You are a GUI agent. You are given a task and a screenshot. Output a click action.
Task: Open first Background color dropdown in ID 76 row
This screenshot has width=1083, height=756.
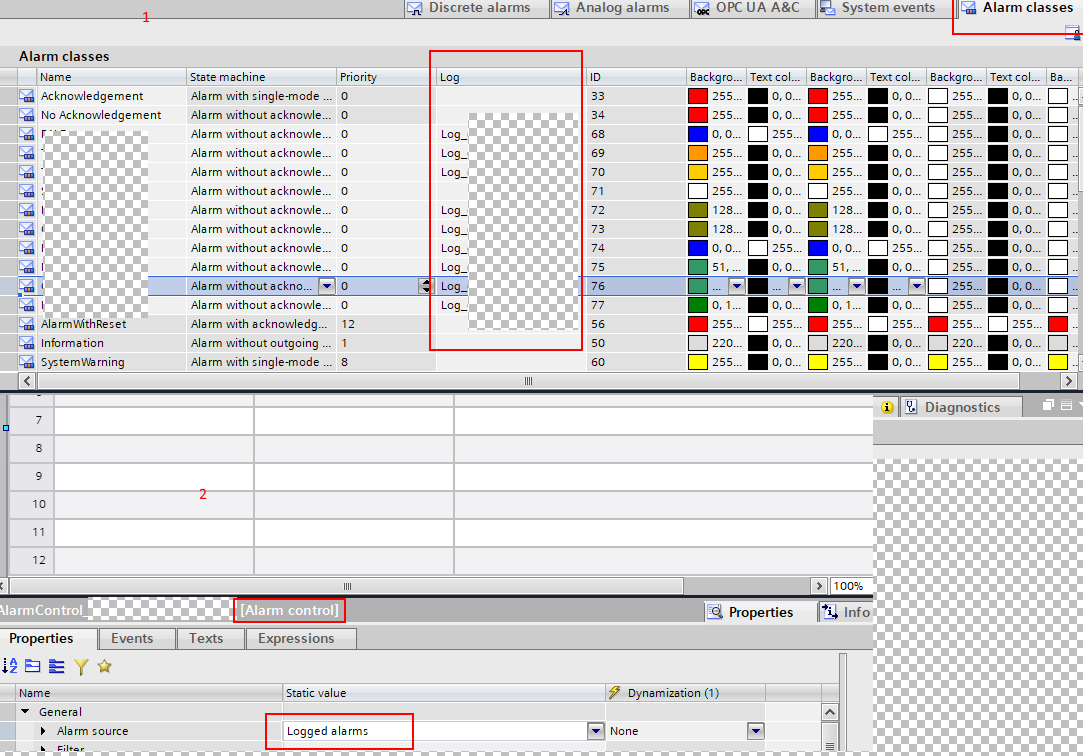(x=737, y=286)
